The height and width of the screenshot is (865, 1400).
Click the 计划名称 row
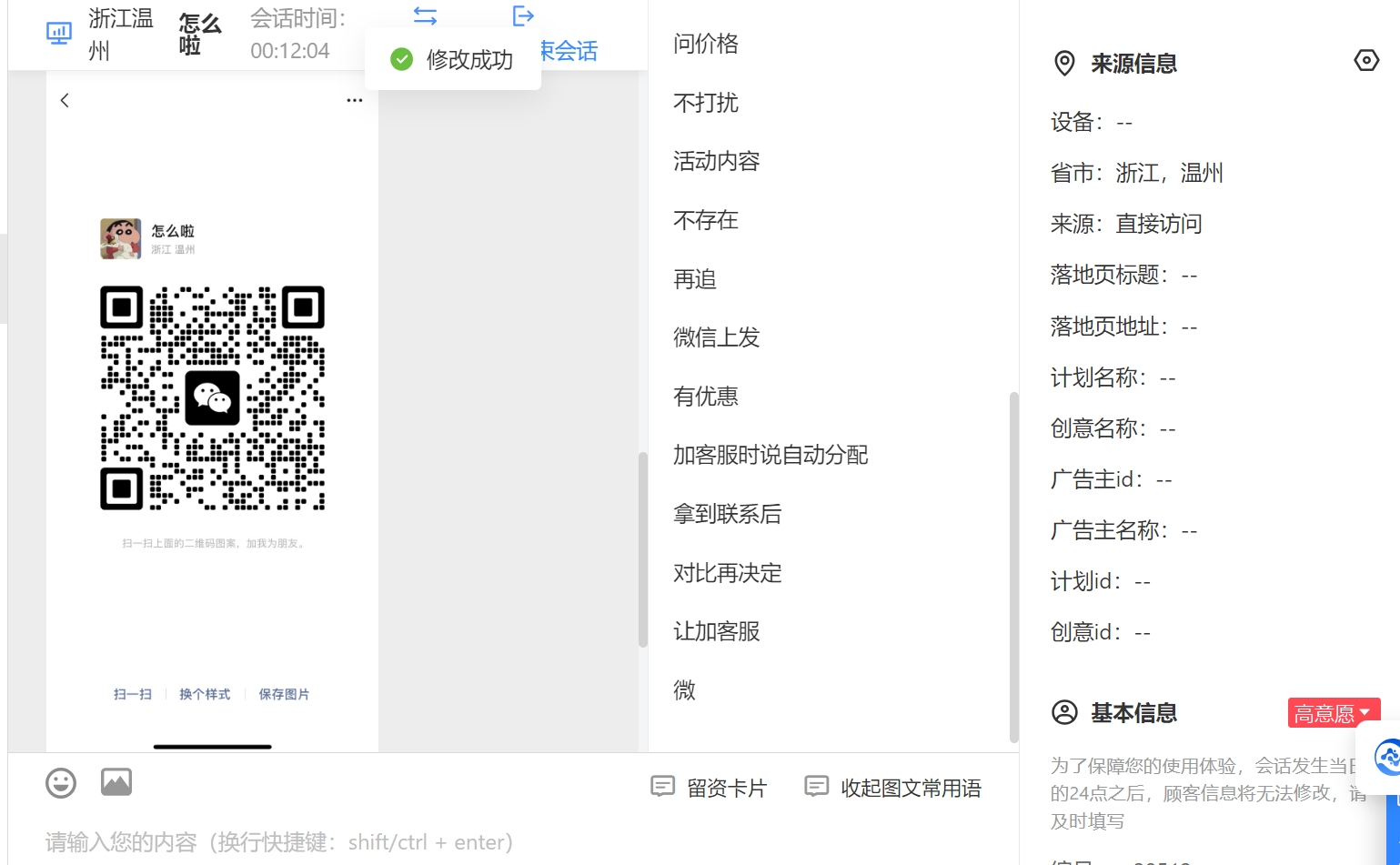(1113, 377)
